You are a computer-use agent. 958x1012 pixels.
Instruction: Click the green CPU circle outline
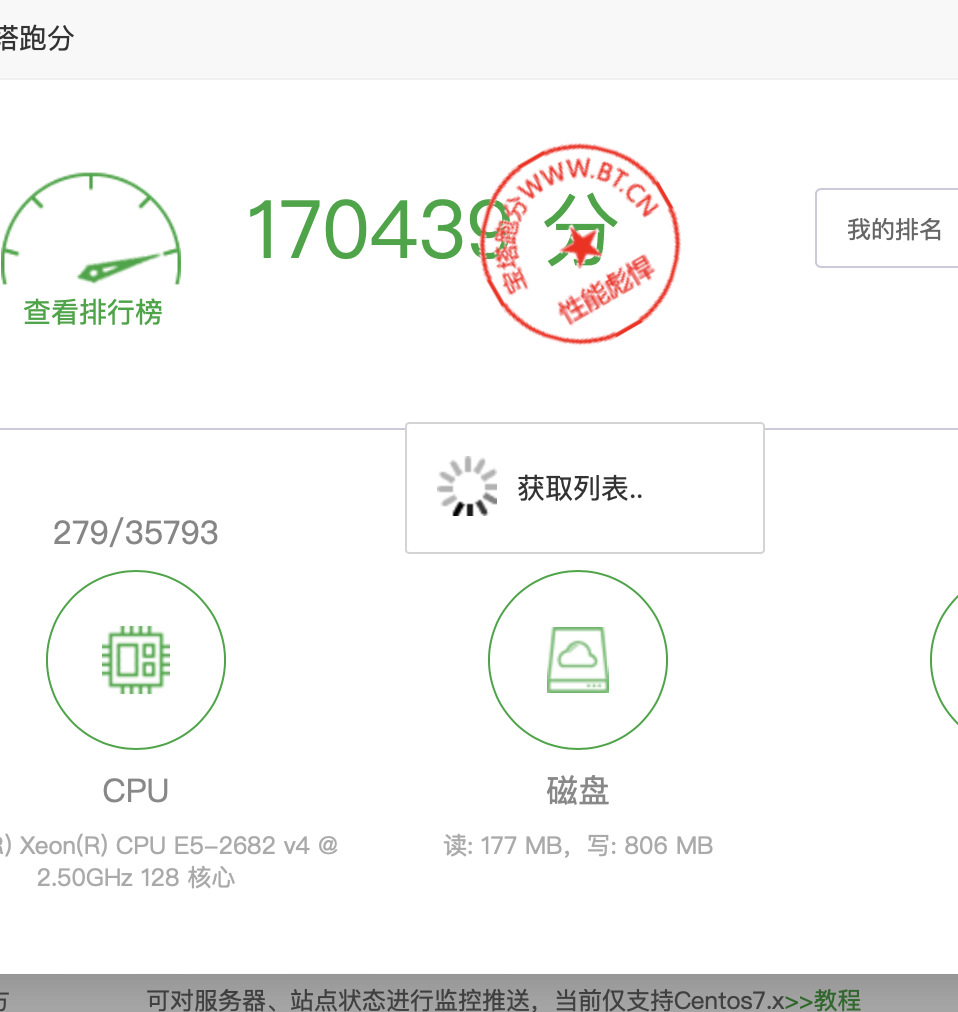[x=136, y=660]
